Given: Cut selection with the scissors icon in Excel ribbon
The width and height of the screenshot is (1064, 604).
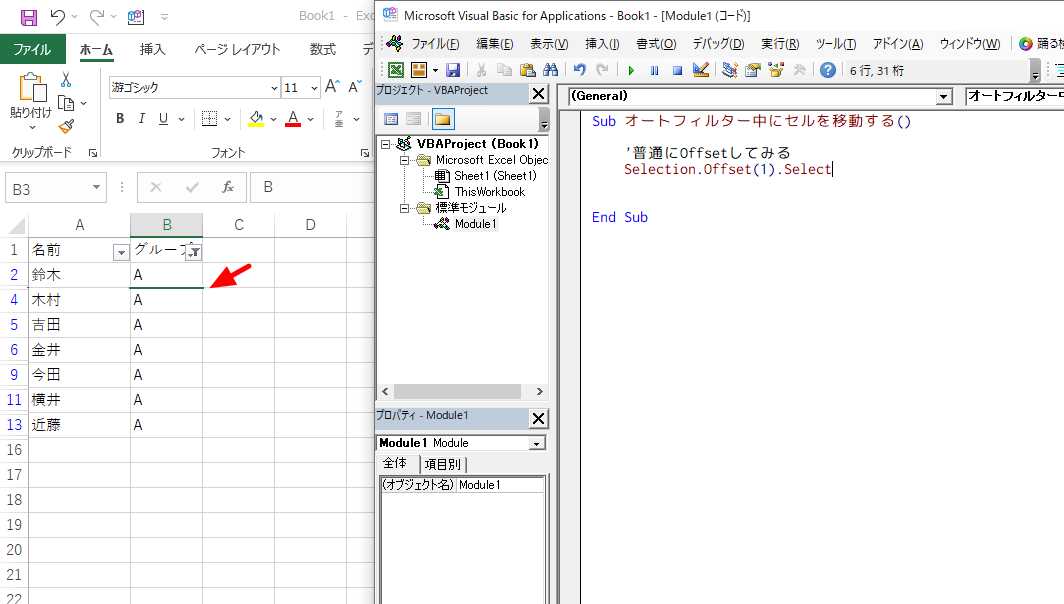Looking at the screenshot, I should coord(66,80).
